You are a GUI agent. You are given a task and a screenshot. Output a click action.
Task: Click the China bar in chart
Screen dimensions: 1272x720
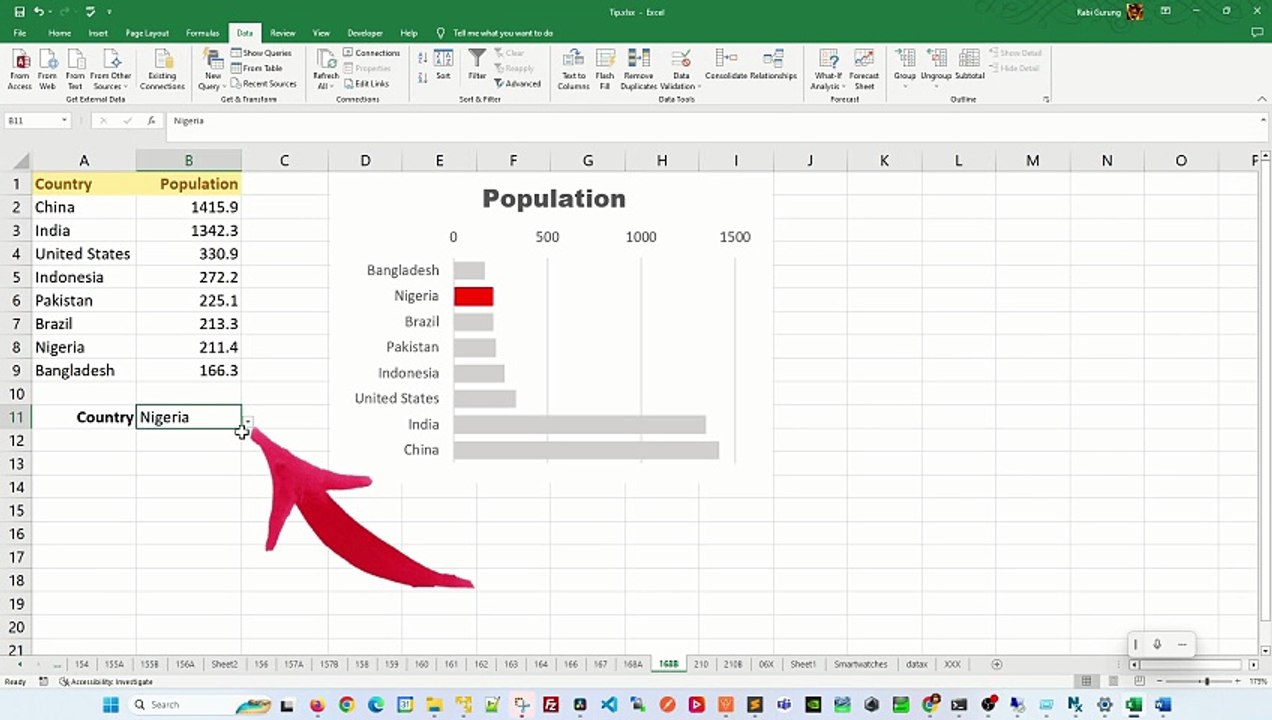click(x=586, y=450)
